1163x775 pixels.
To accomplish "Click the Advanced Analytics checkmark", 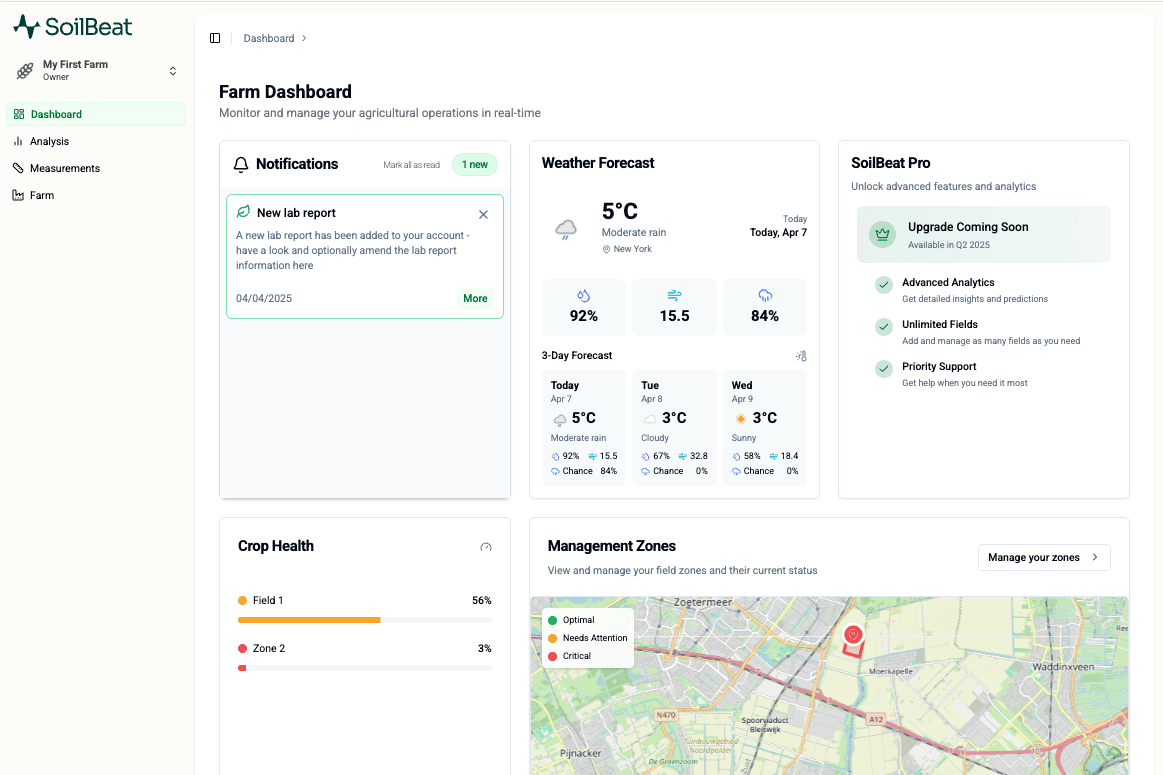I will [x=883, y=285].
